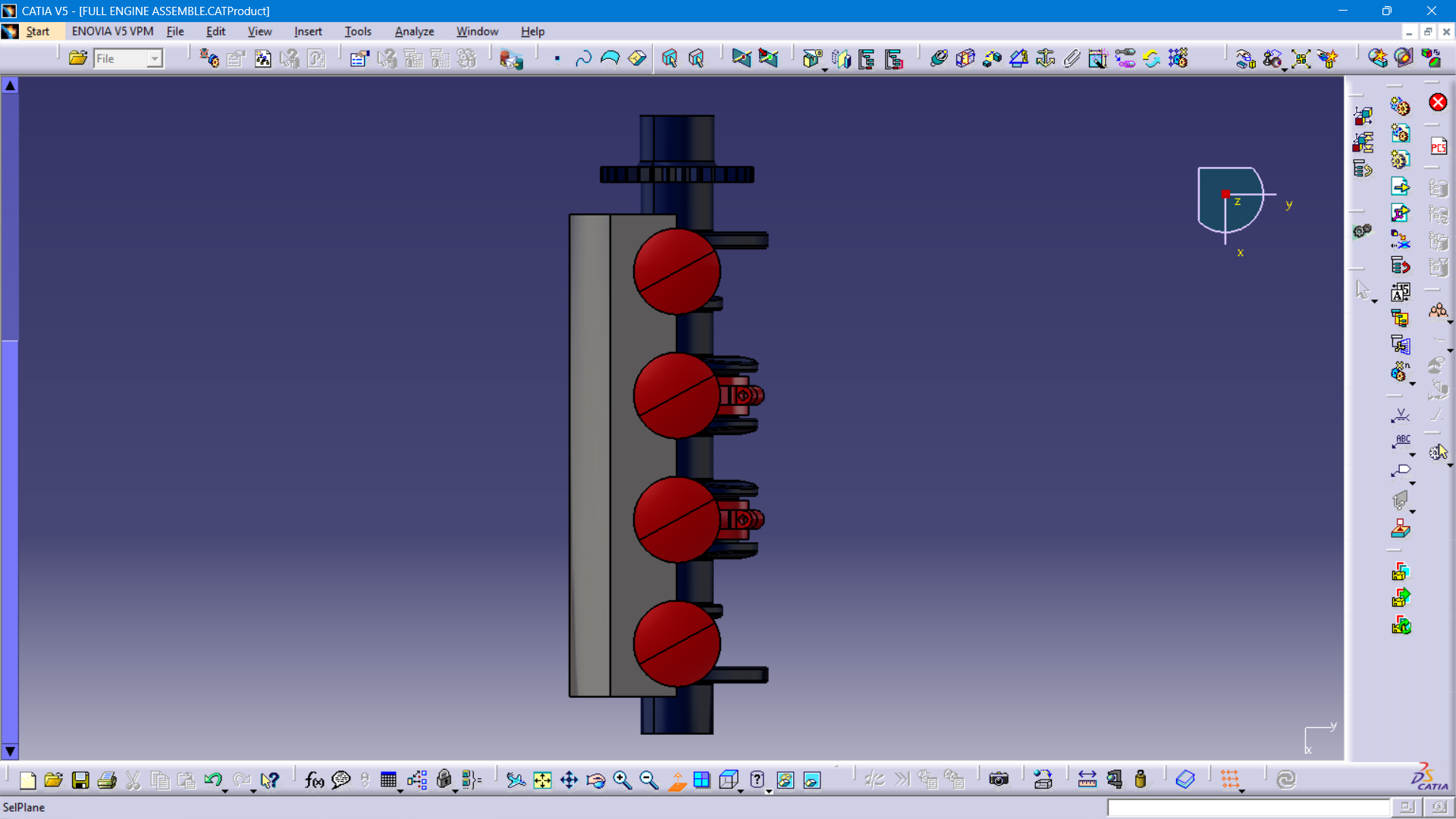This screenshot has height=819, width=1456.
Task: Click the command input field
Action: click(x=1248, y=808)
